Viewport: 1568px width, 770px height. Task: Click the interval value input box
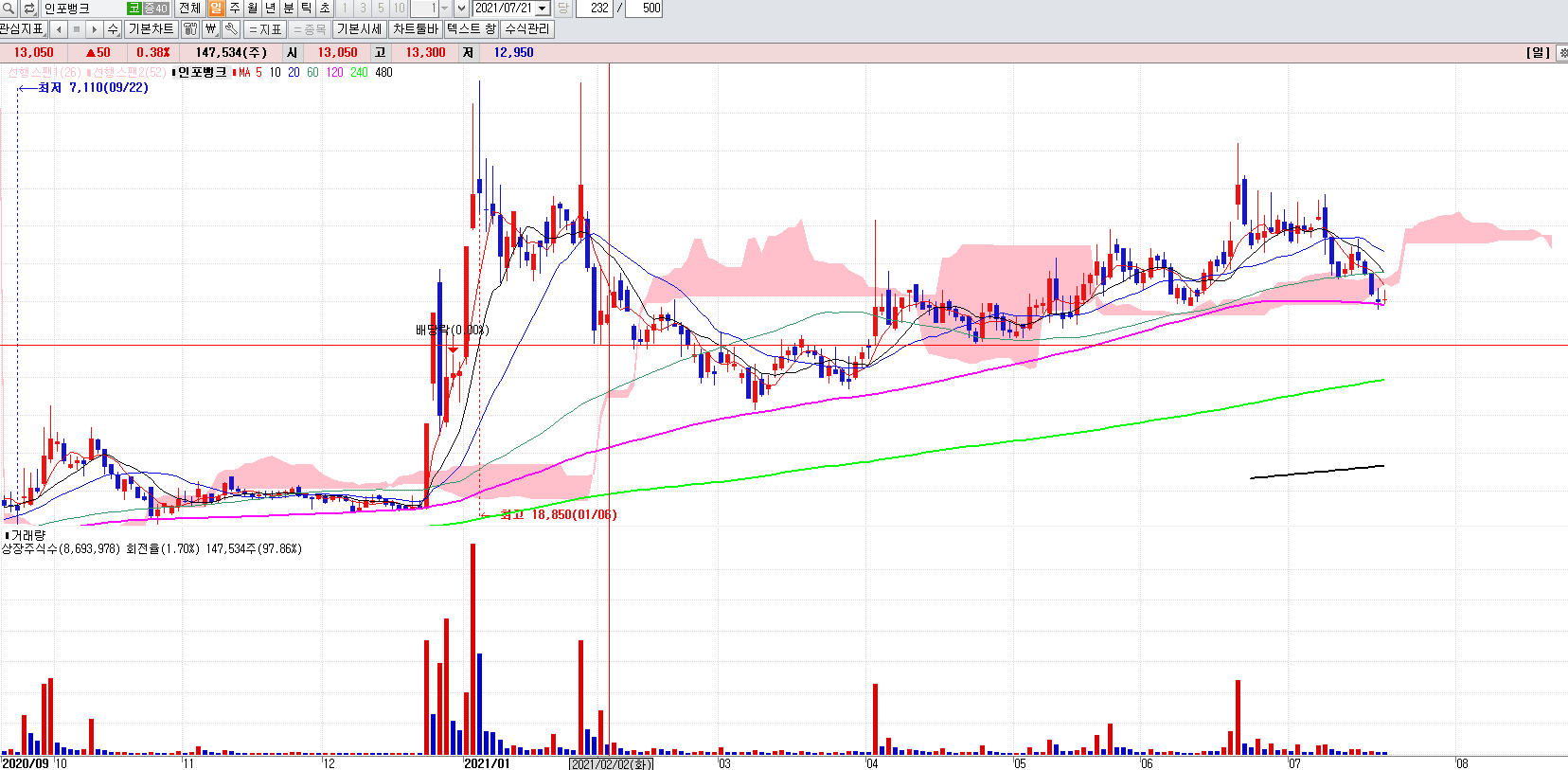point(424,8)
